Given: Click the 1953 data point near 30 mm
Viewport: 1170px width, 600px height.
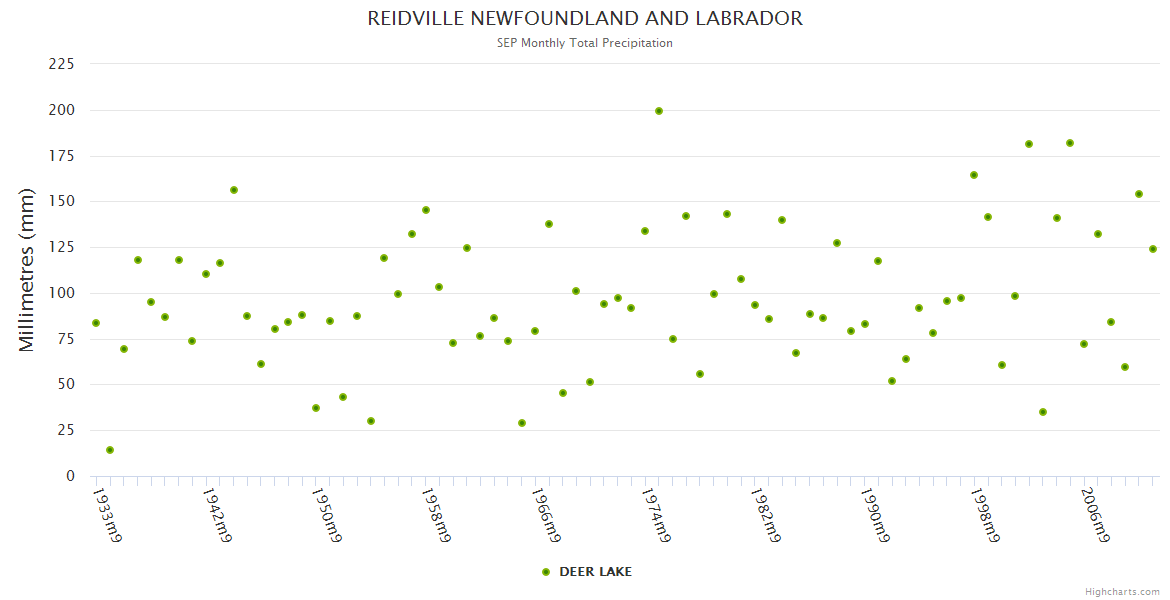Looking at the screenshot, I should tap(371, 421).
